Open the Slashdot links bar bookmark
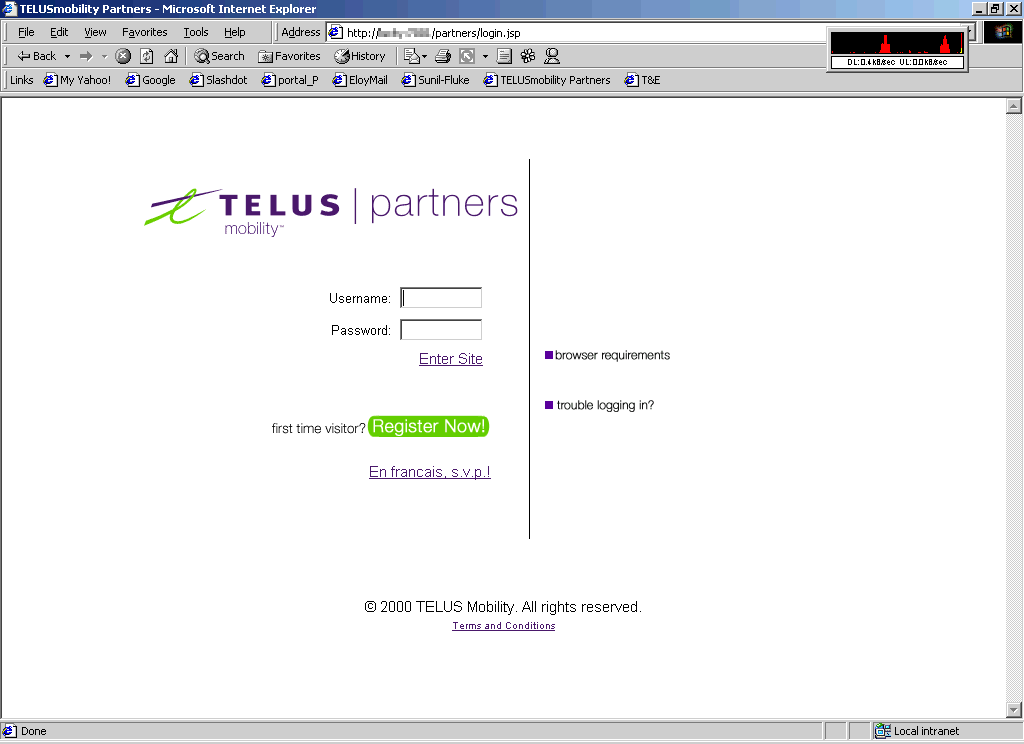The width and height of the screenshot is (1024, 744). (218, 80)
